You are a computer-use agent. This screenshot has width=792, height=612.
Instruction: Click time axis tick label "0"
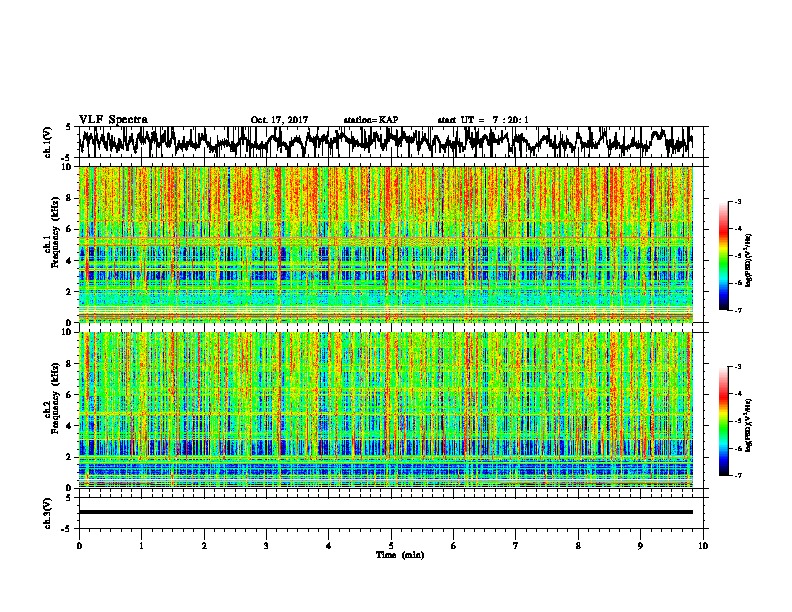(79, 546)
